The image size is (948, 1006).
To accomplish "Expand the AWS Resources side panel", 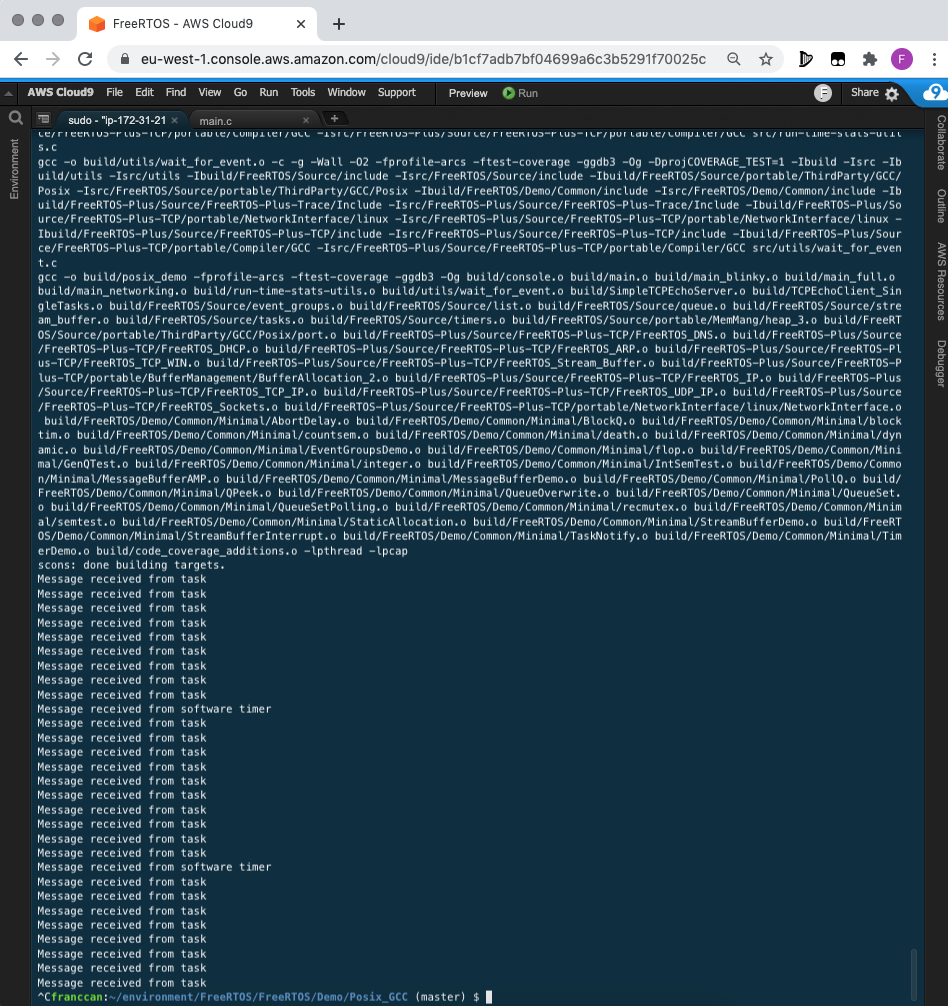I will tap(941, 281).
